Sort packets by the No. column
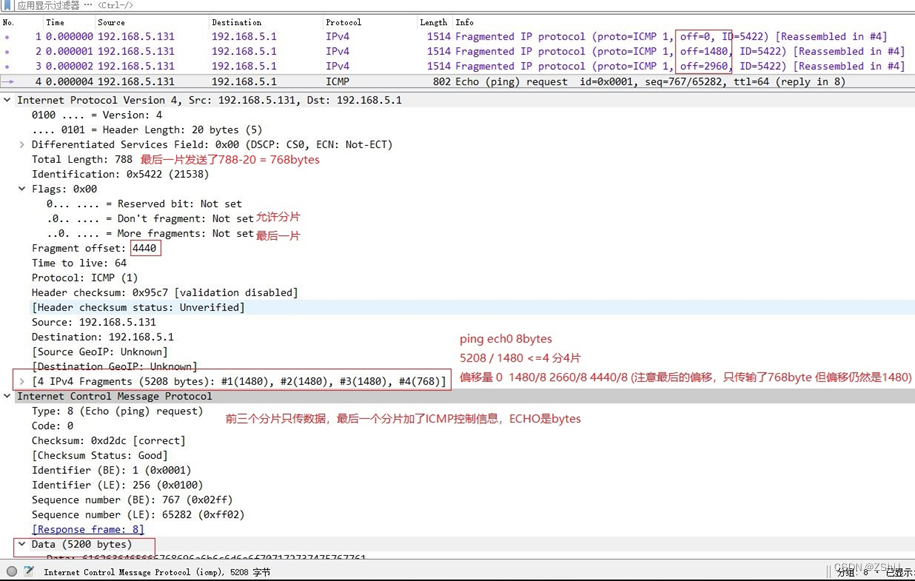 pyautogui.click(x=8, y=22)
